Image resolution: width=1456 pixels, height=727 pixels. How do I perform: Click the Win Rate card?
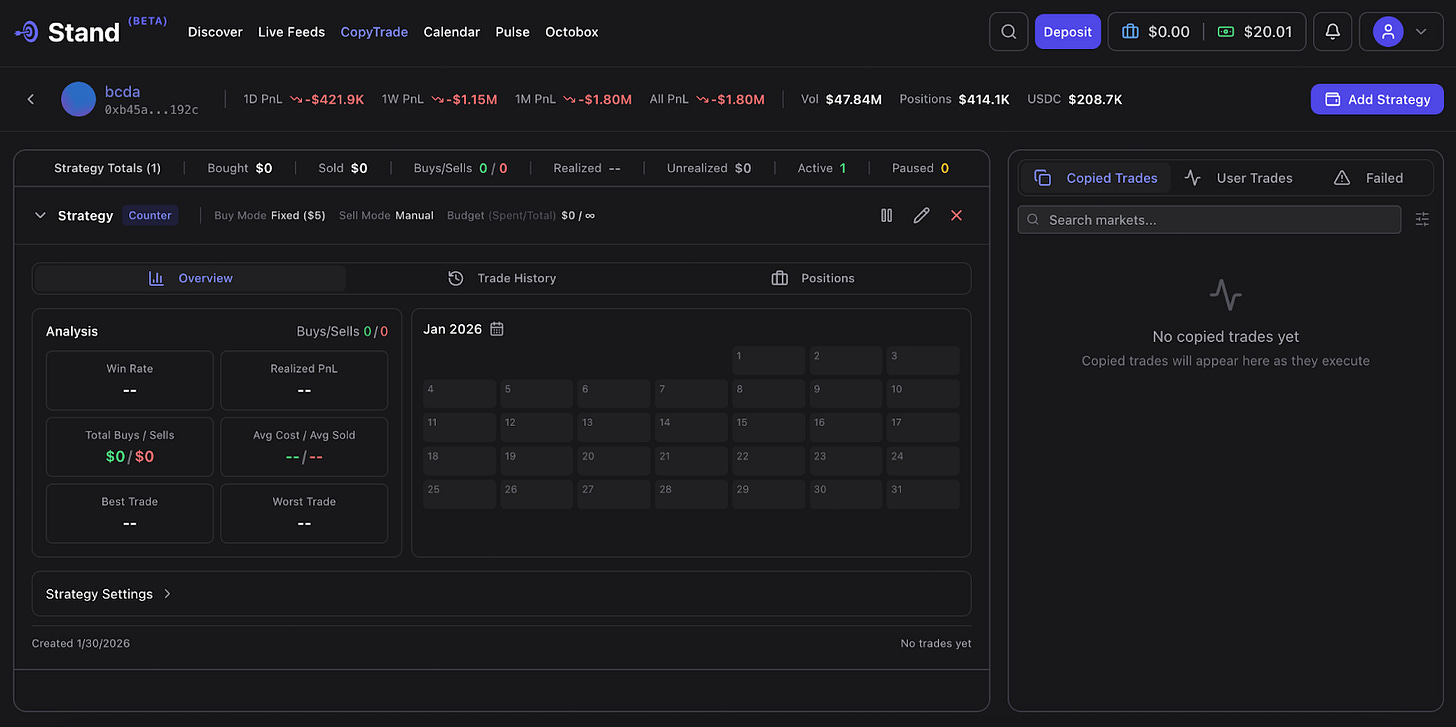pyautogui.click(x=130, y=380)
